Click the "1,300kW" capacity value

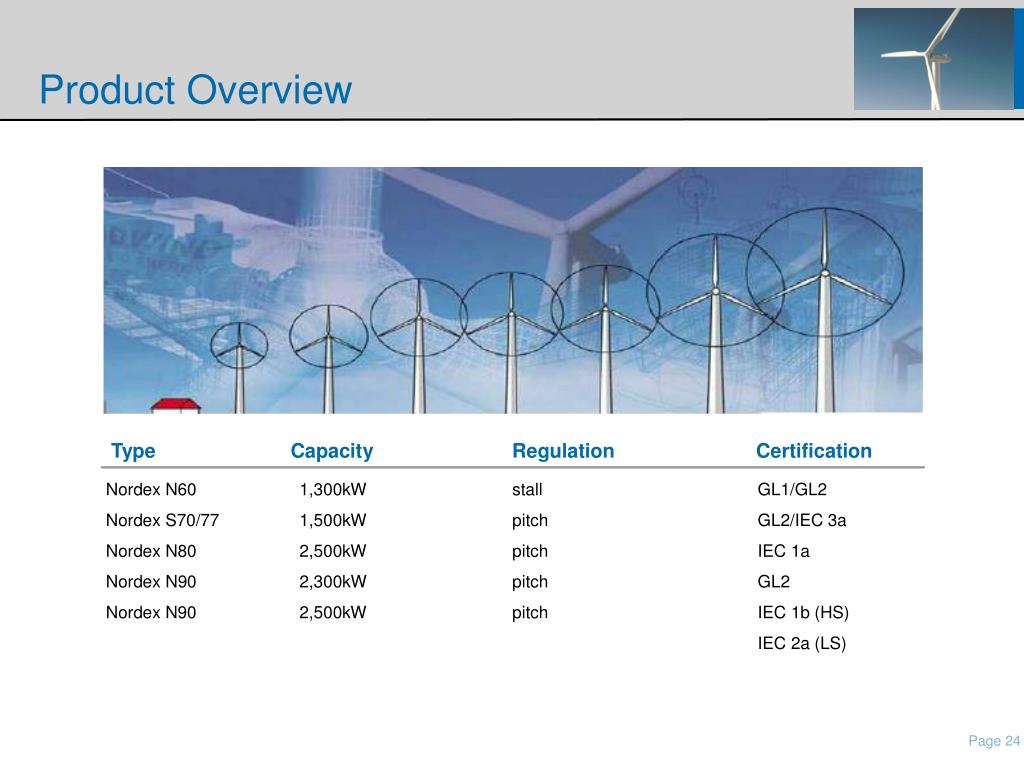pyautogui.click(x=332, y=489)
